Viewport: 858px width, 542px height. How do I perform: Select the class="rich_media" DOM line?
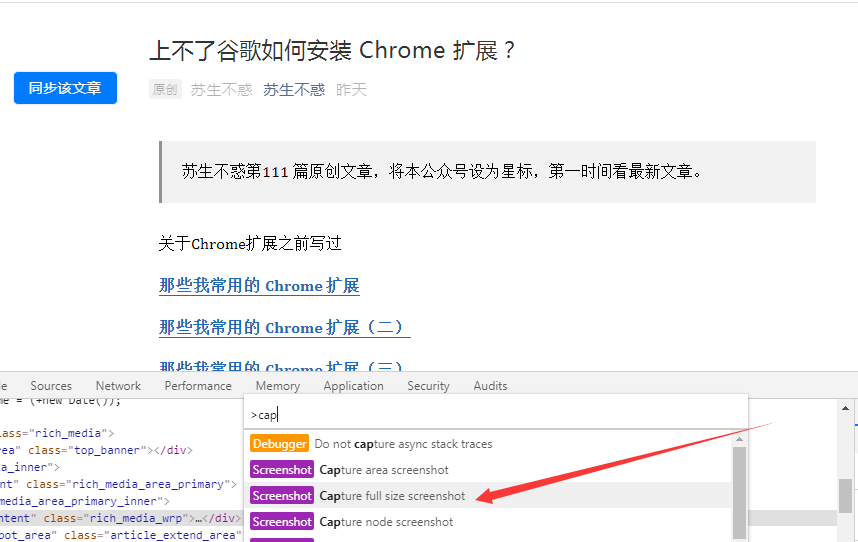57,433
